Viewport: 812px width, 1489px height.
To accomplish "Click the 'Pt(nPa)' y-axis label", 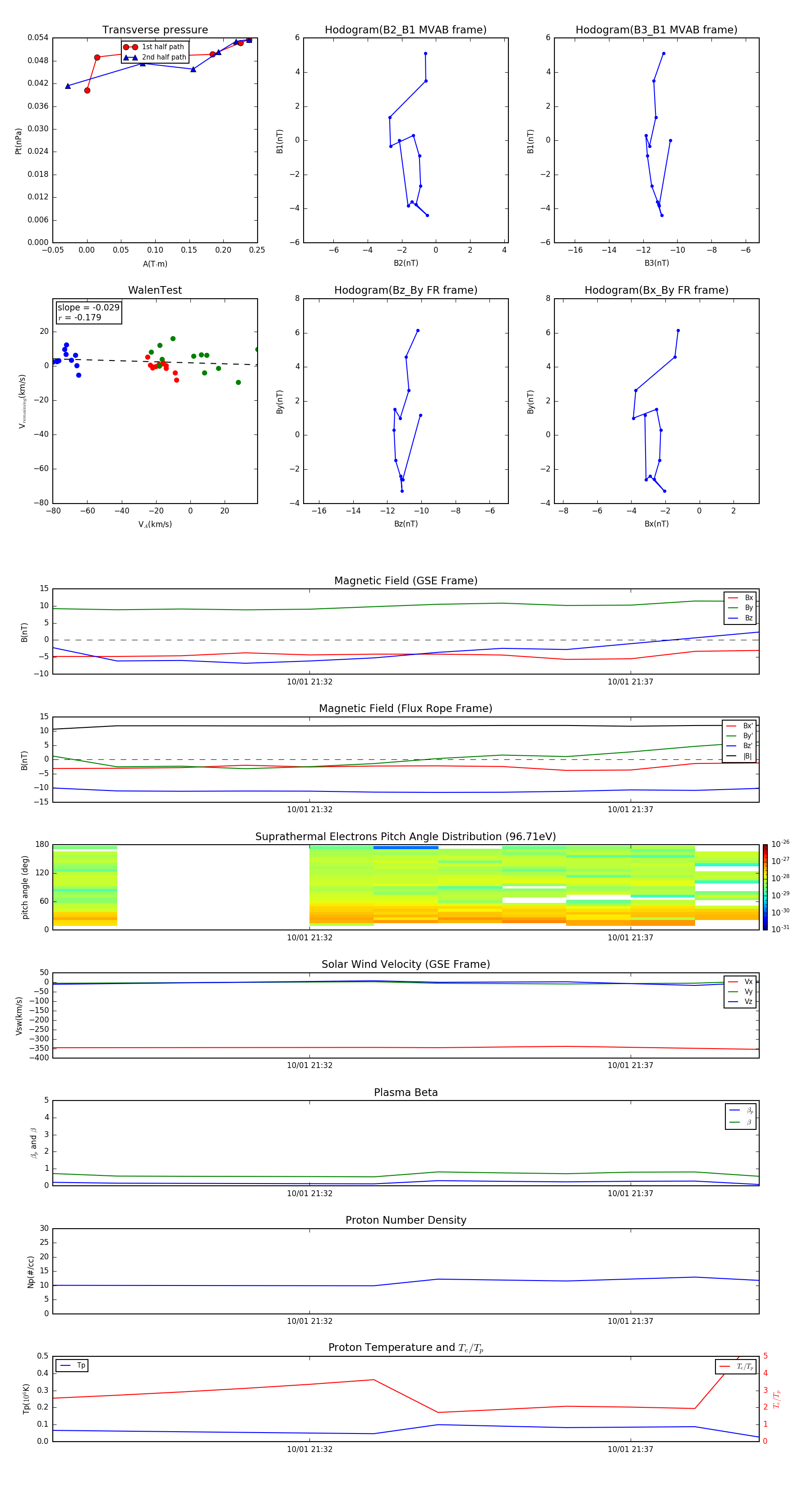I will click(18, 140).
